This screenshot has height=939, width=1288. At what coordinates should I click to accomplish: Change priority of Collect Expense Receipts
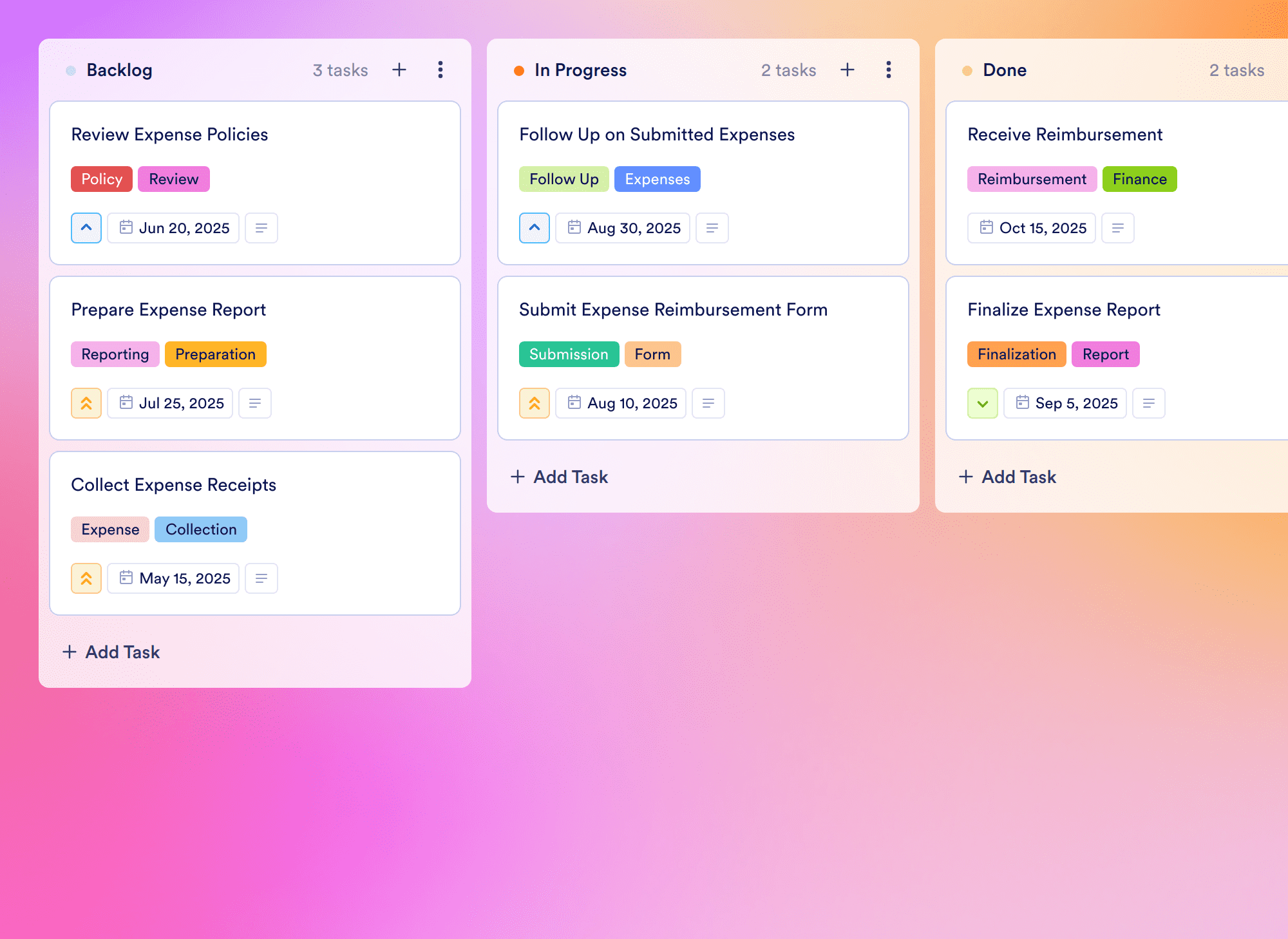86,578
